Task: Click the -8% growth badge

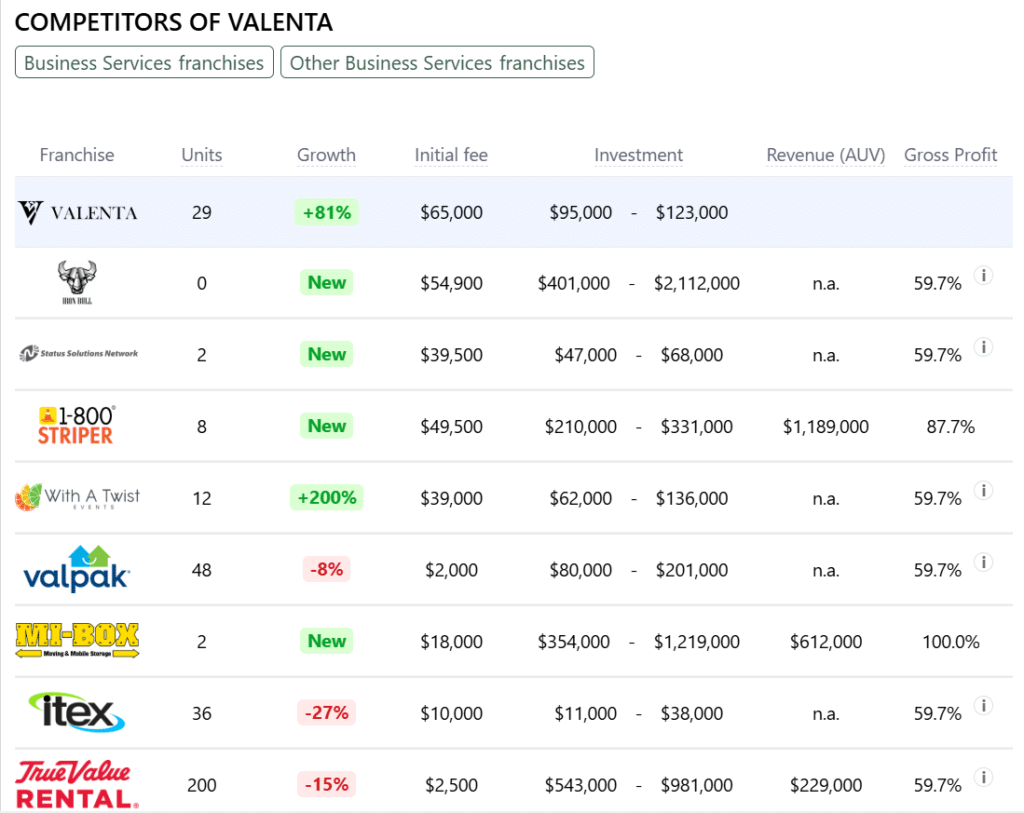Action: 327,569
